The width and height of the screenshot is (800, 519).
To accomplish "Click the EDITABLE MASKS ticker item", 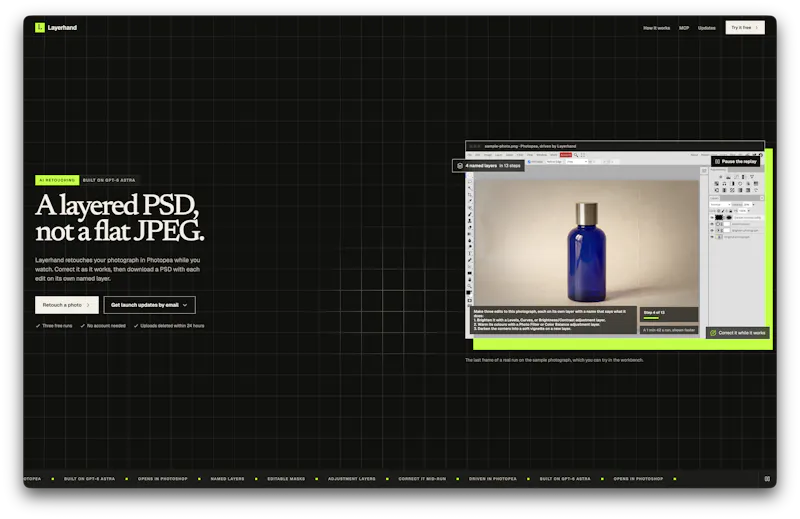I will point(286,479).
